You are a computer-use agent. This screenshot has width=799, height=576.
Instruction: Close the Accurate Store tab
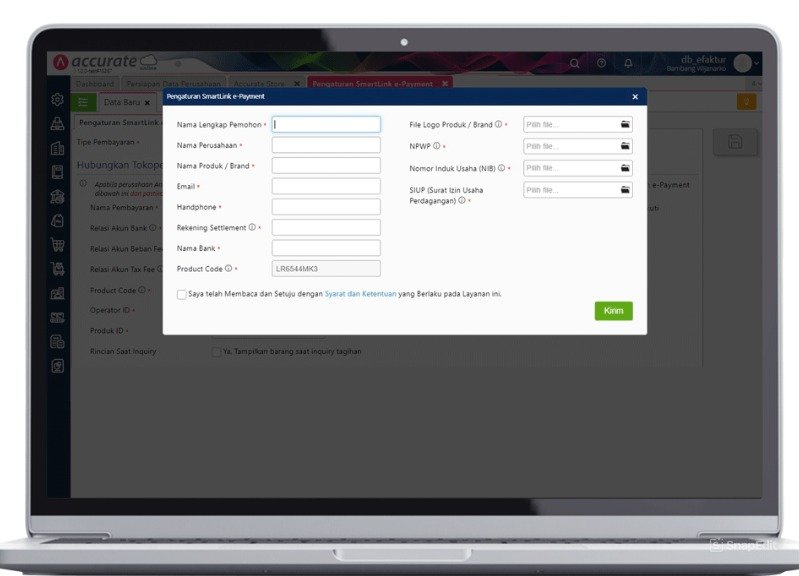(297, 84)
